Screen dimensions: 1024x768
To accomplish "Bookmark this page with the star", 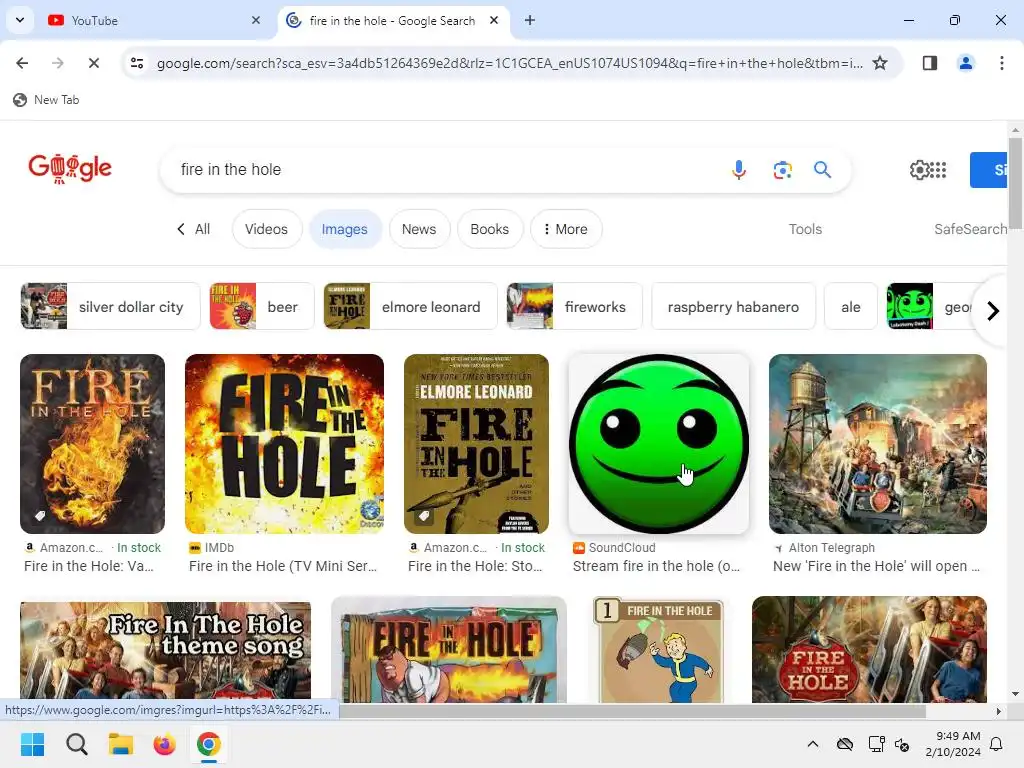I will tap(880, 63).
